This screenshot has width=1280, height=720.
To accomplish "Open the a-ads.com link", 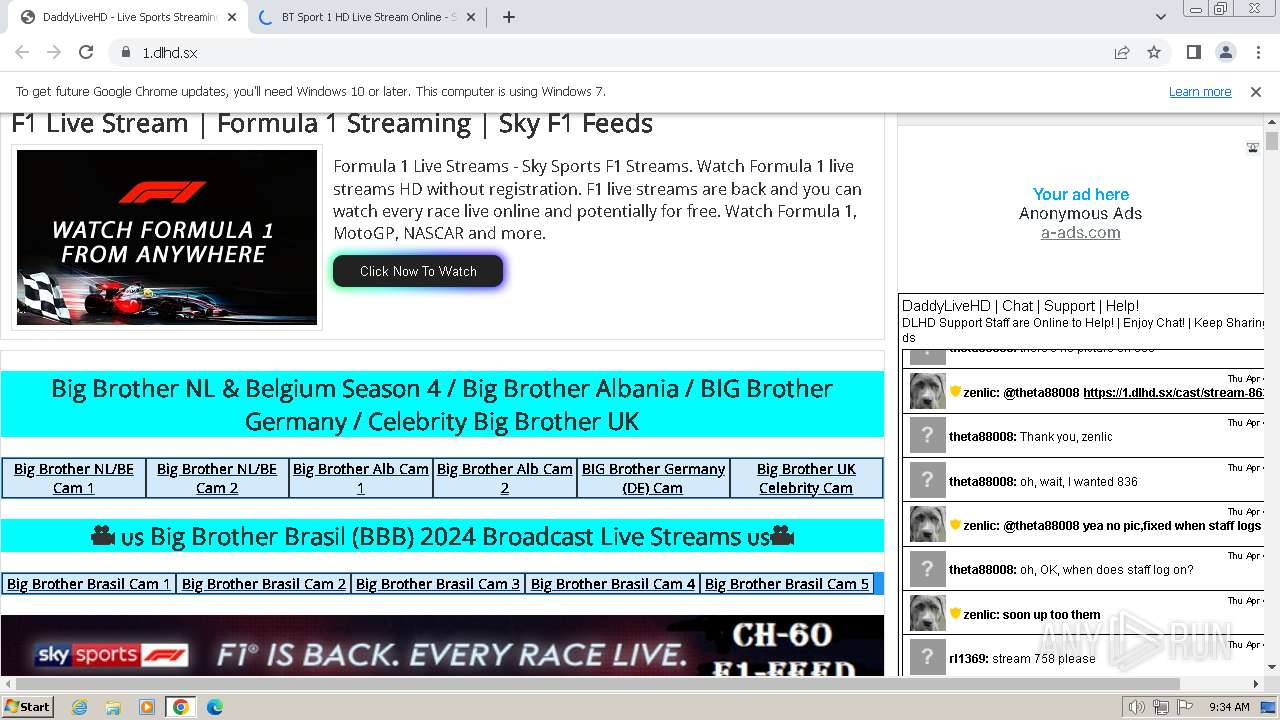I will click(x=1080, y=233).
